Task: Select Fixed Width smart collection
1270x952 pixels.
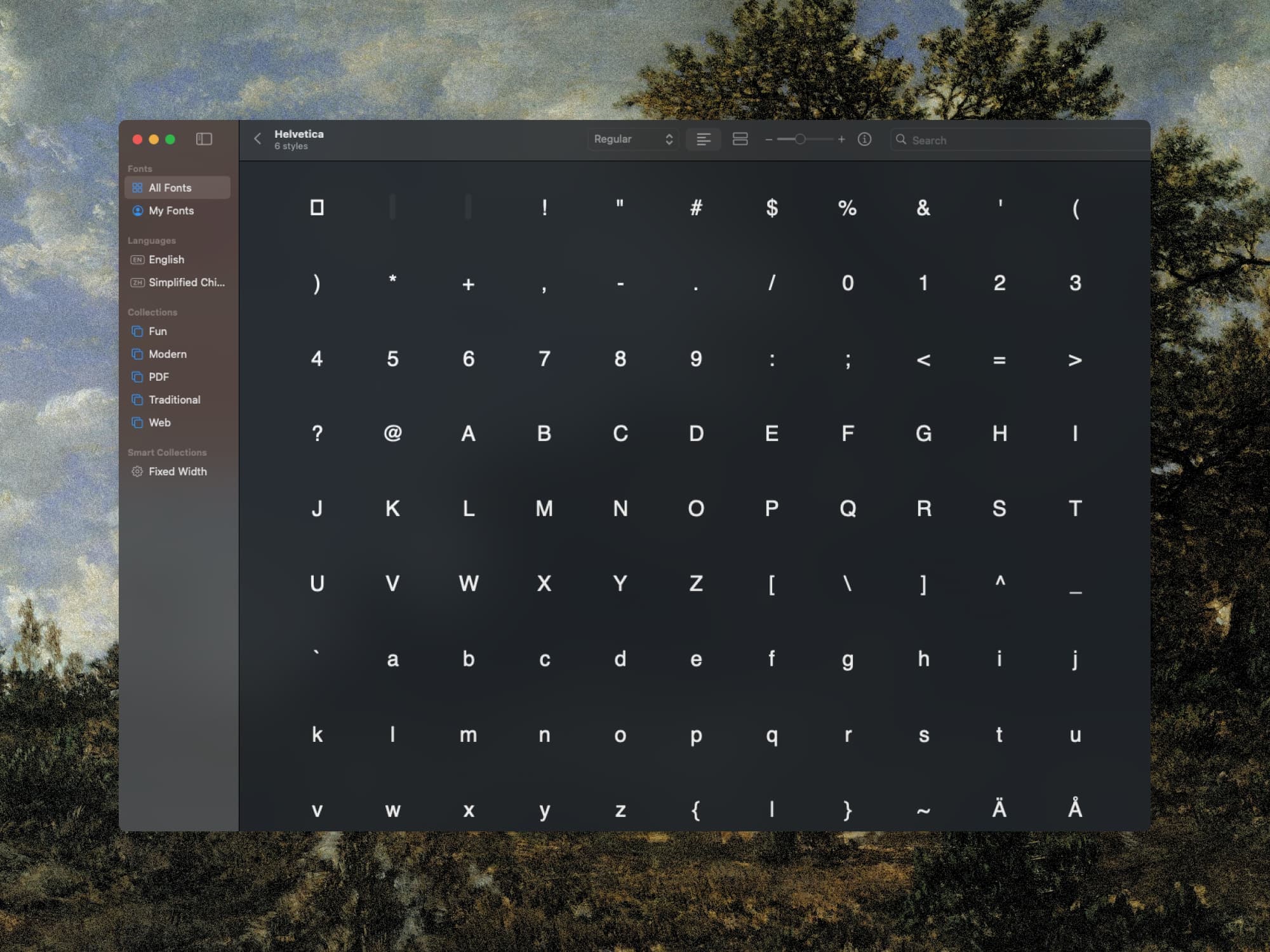Action: [177, 472]
